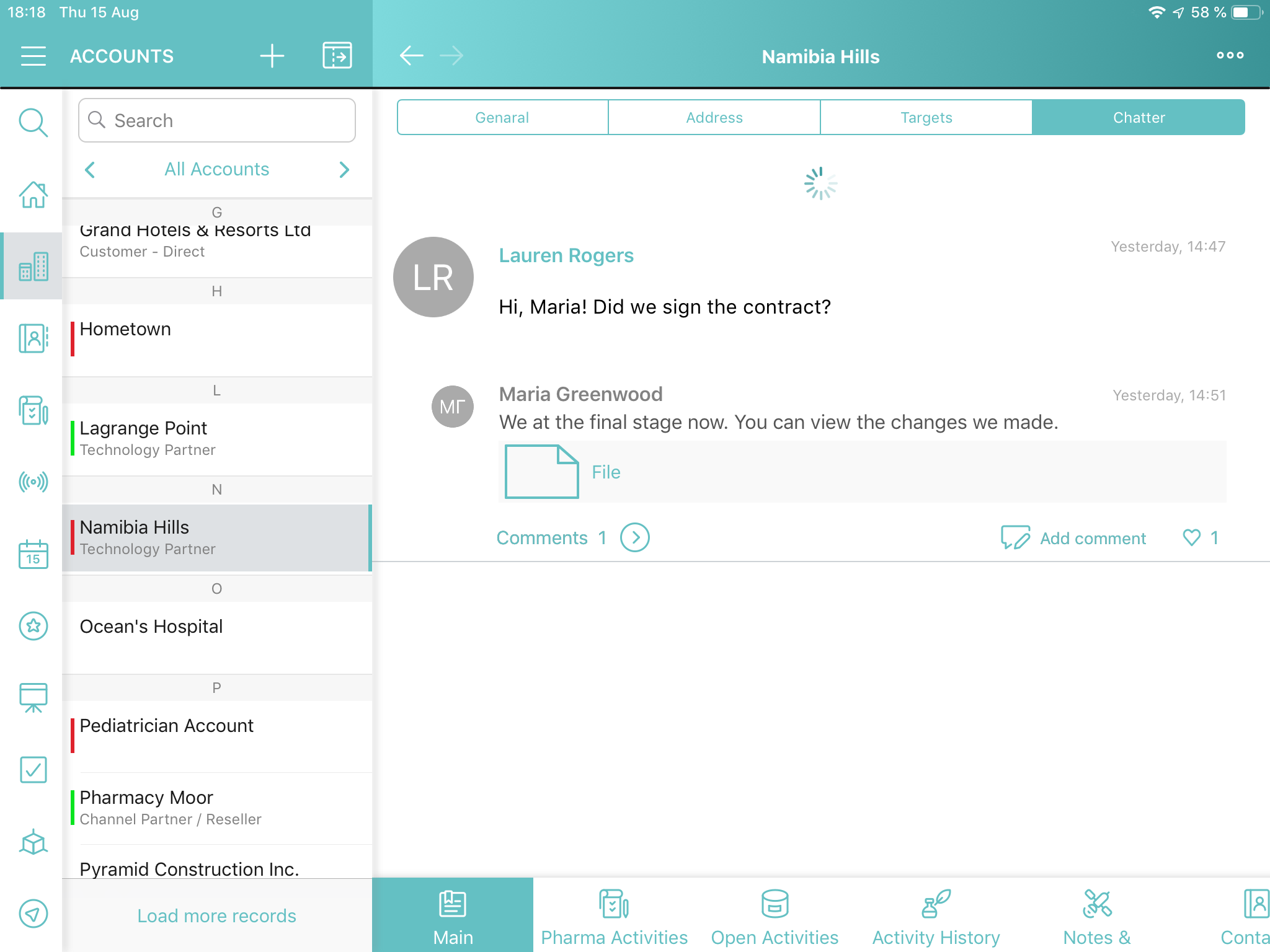Add a new account with plus icon
This screenshot has width=1270, height=952.
pos(272,56)
